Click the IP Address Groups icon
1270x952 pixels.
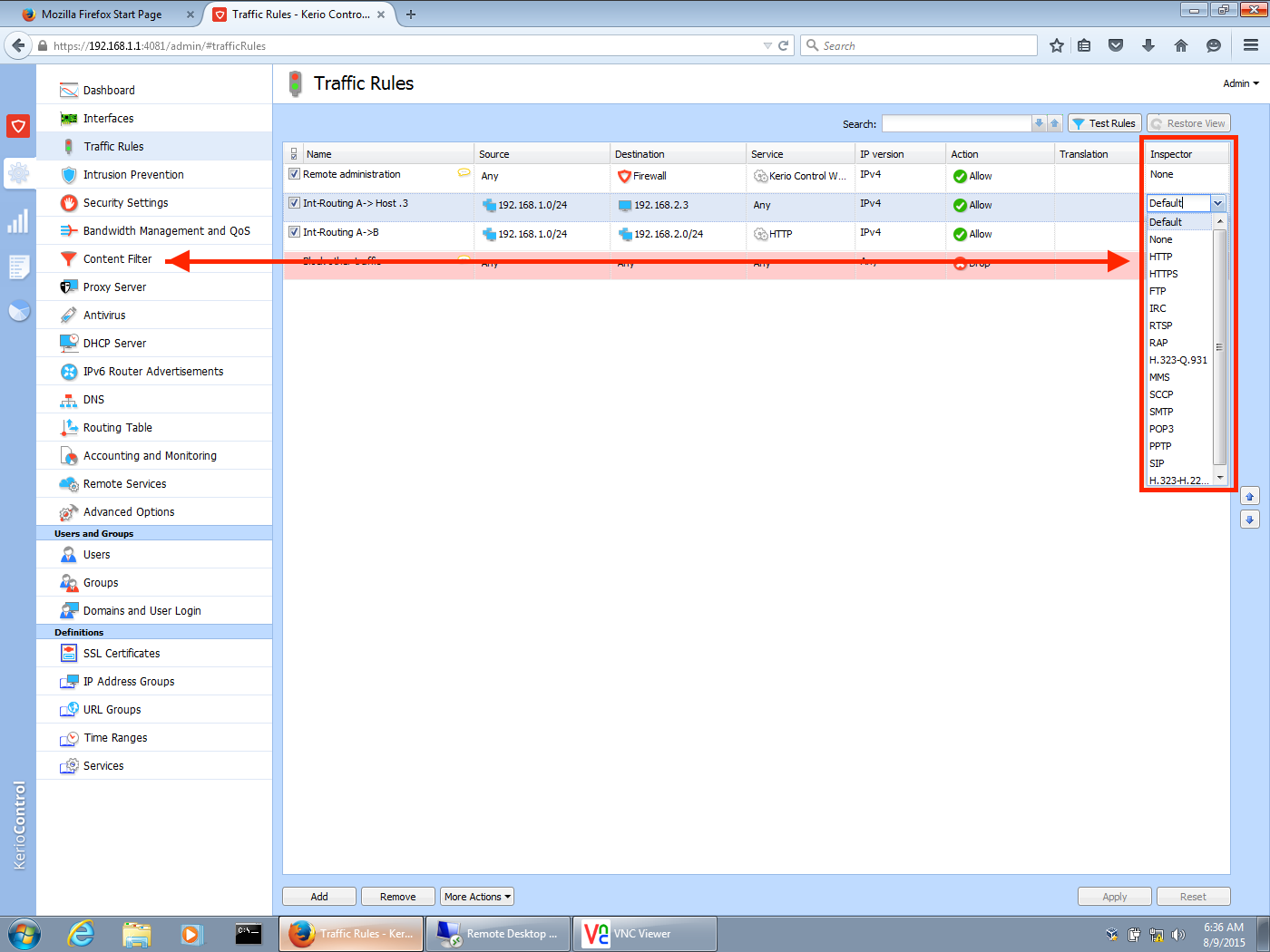(x=69, y=681)
